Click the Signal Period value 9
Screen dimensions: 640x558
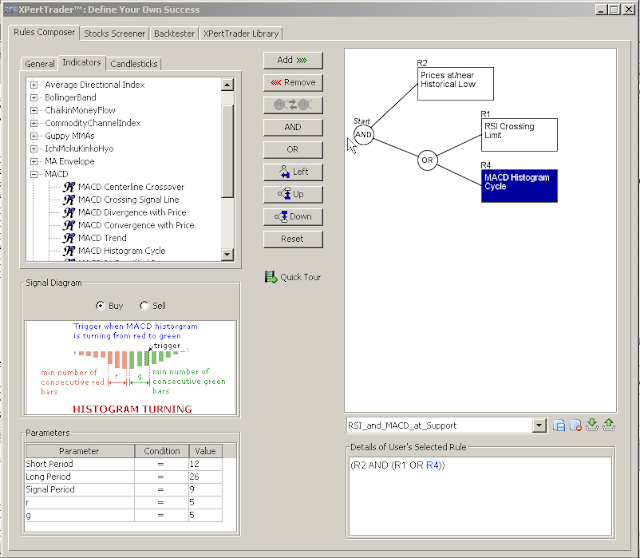click(x=205, y=489)
